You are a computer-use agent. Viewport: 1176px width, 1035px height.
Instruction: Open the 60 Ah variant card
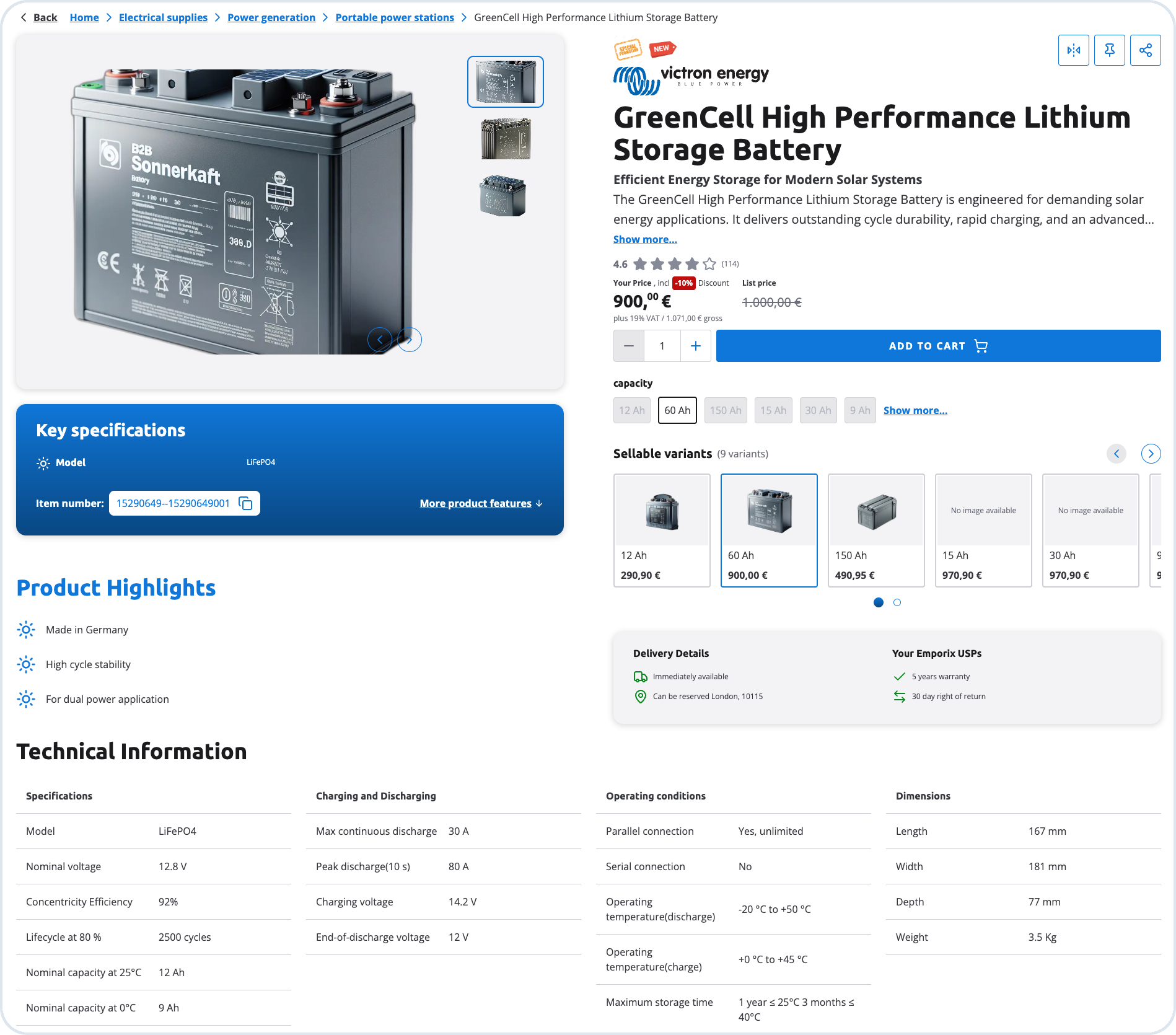point(769,531)
